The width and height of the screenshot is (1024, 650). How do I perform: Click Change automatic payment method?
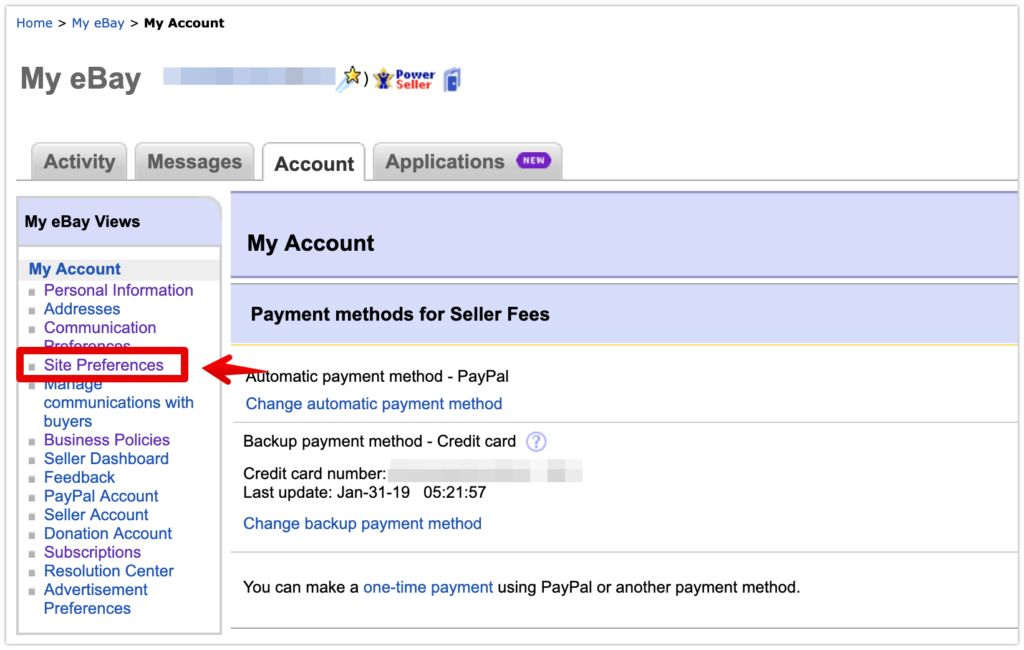coord(374,404)
